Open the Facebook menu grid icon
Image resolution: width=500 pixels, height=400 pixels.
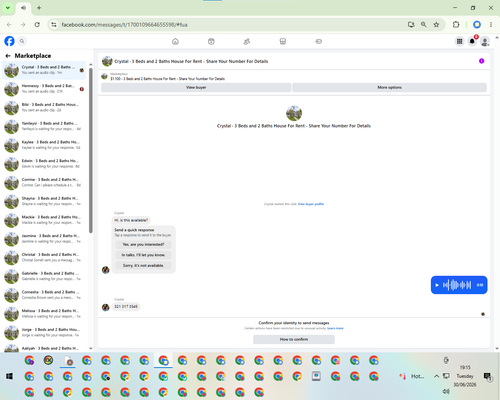pos(460,41)
